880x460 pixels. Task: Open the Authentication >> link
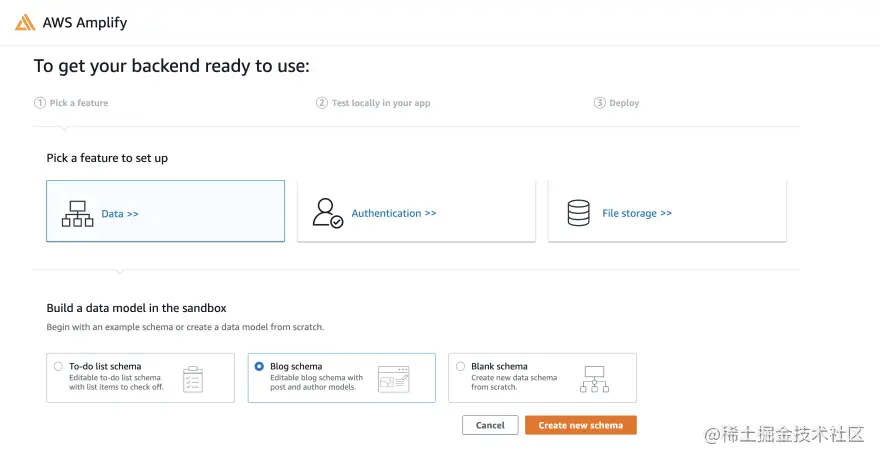pos(394,213)
